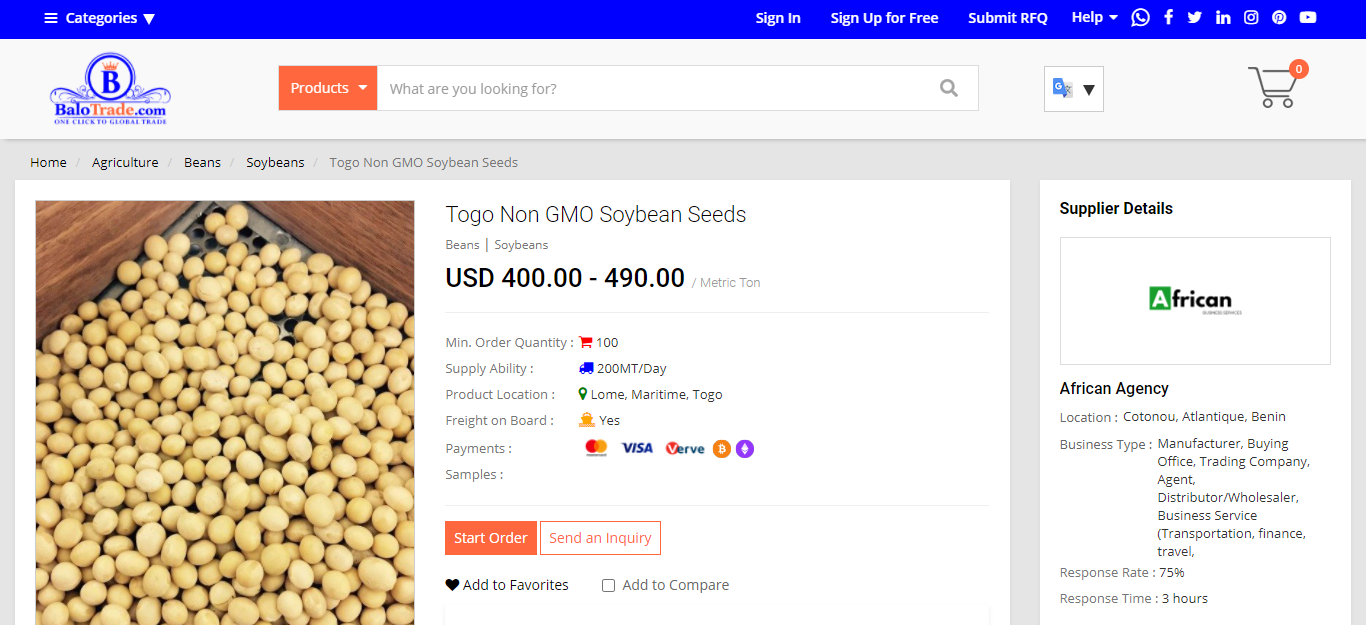Open Pinterest icon in top bar

tap(1279, 17)
